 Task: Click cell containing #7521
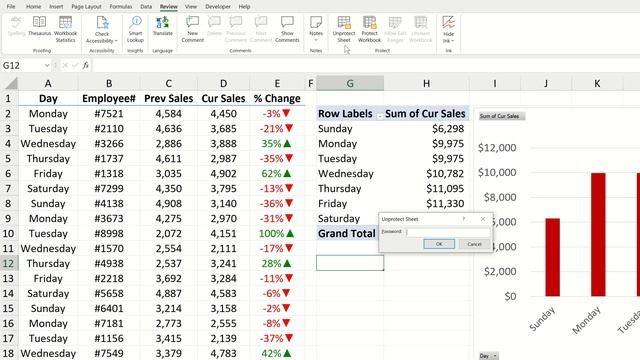click(109, 114)
